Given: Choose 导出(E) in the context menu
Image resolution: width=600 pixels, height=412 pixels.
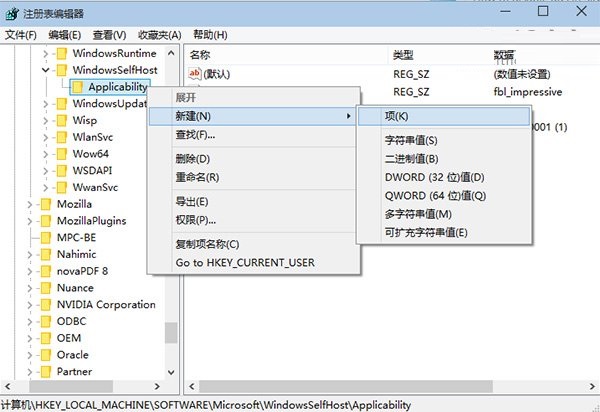Looking at the screenshot, I should [x=253, y=202].
